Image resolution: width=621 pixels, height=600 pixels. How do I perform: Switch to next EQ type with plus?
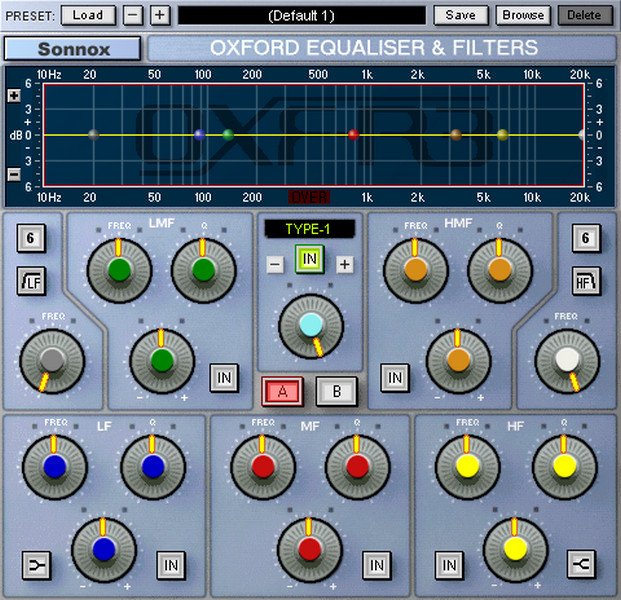tap(344, 265)
